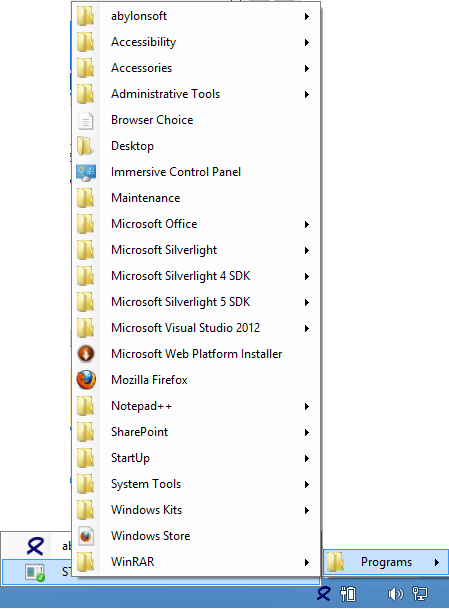The width and height of the screenshot is (449, 609).
Task: Expand the Administrative Tools submenu arrow
Action: pyautogui.click(x=307, y=94)
